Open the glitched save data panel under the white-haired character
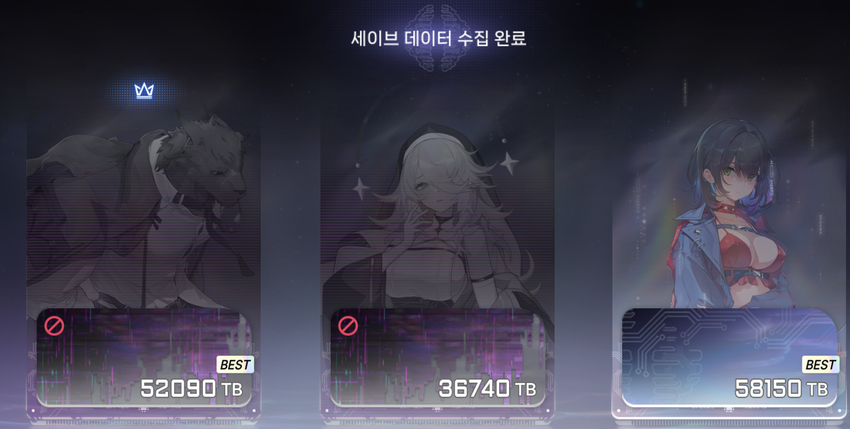Viewport: 850px width, 429px height. pyautogui.click(x=438, y=357)
